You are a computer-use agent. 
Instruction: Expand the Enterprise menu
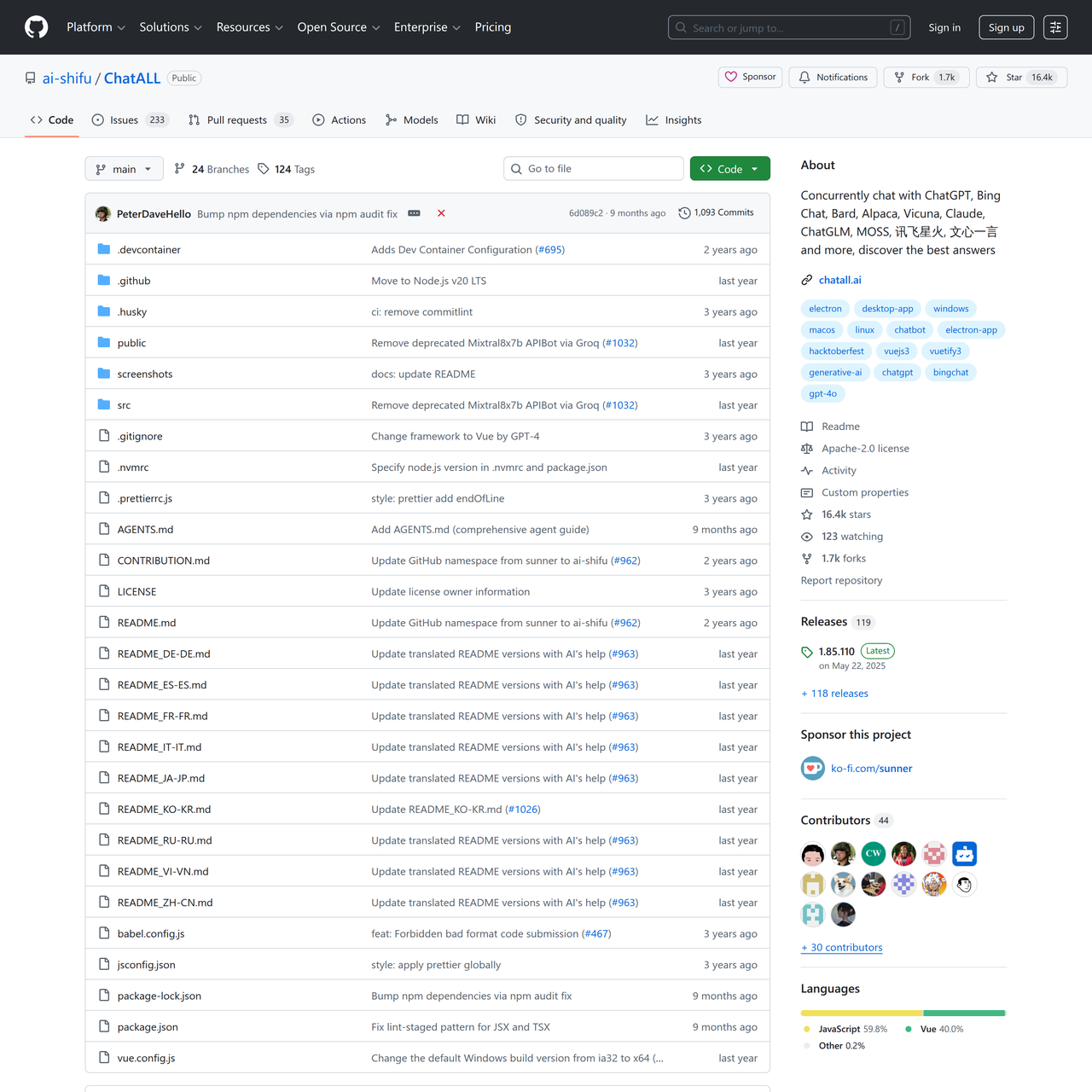427,27
